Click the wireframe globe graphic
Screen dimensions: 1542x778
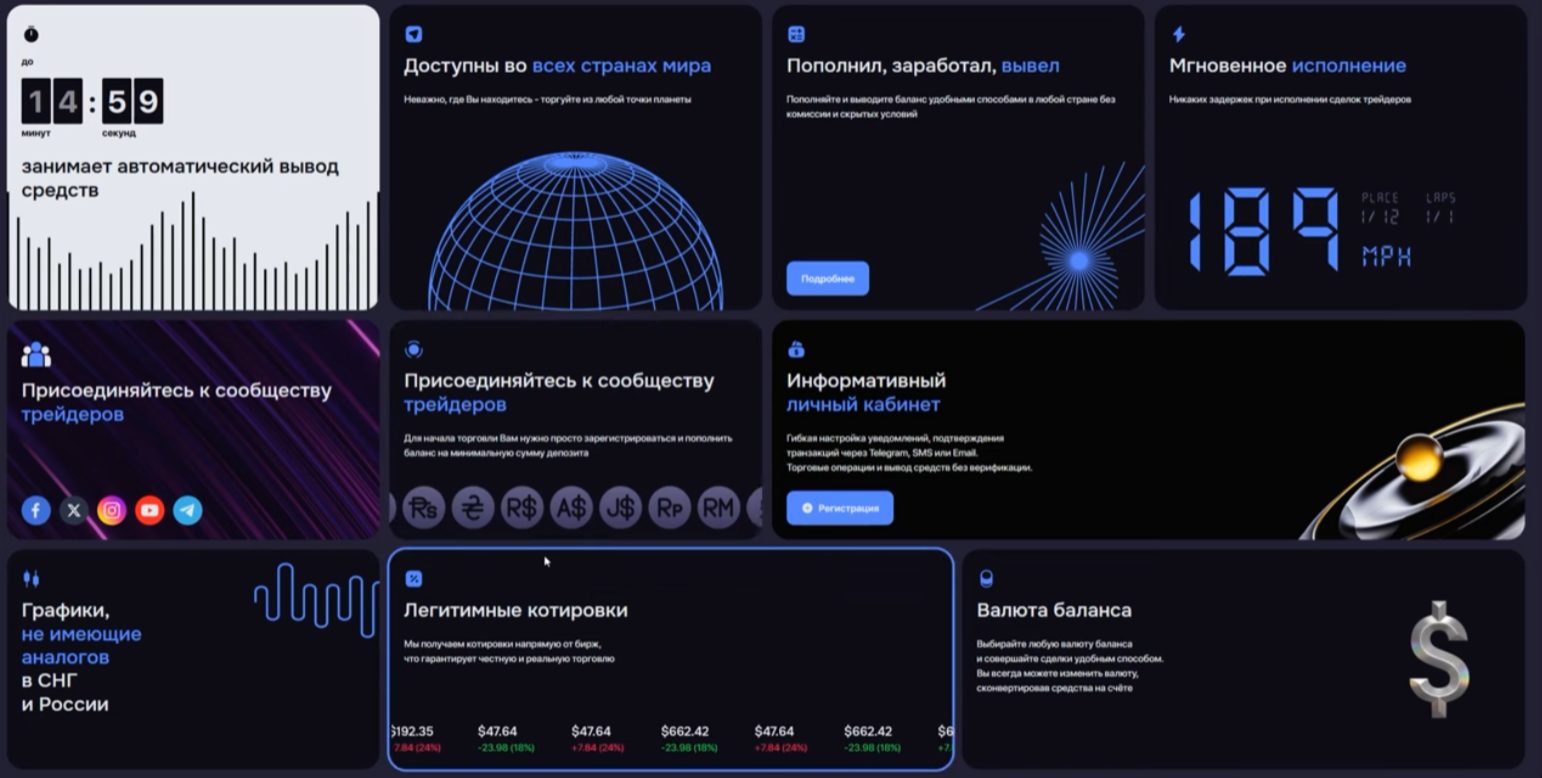pyautogui.click(x=575, y=232)
